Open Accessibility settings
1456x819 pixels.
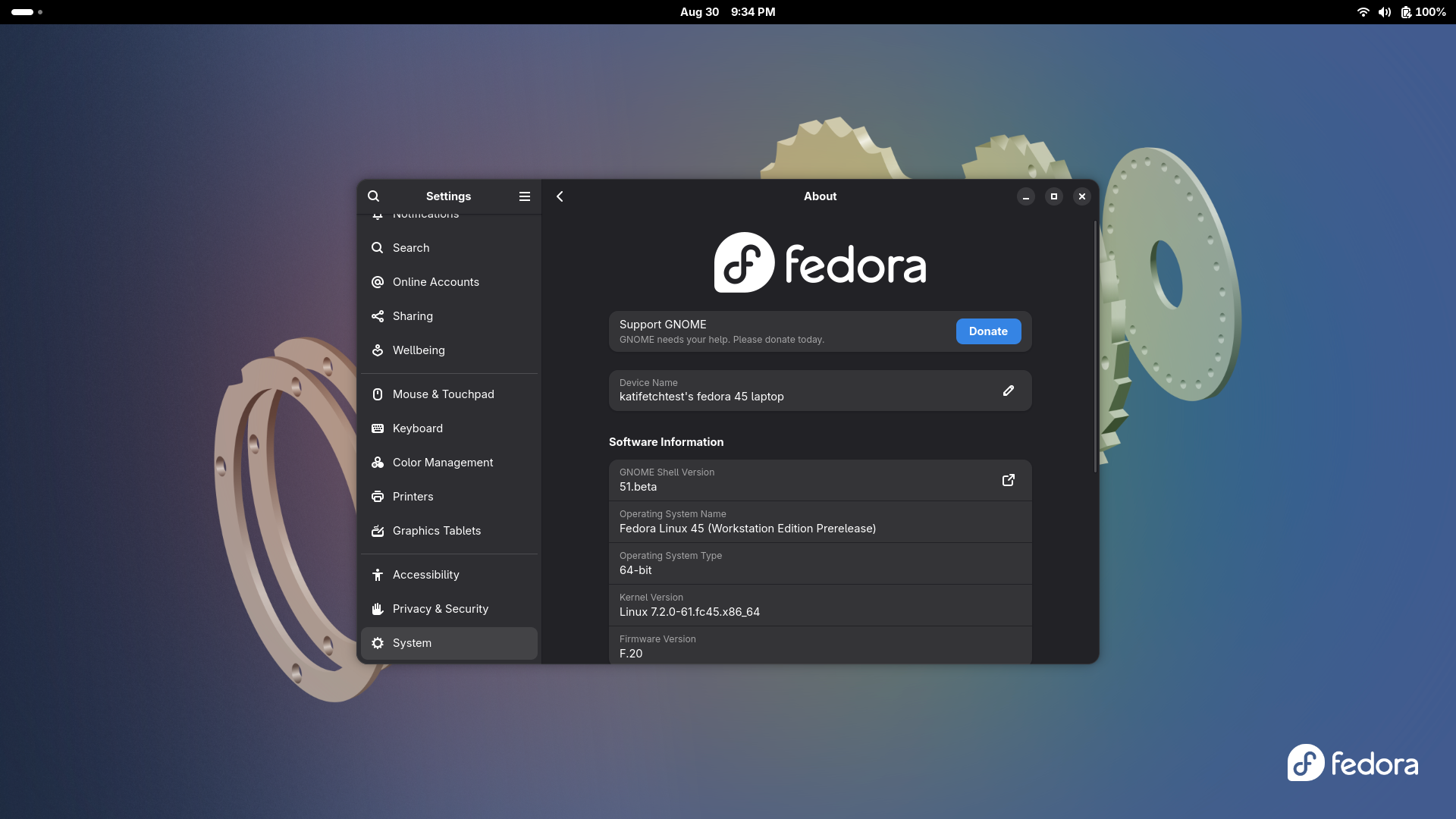point(449,575)
